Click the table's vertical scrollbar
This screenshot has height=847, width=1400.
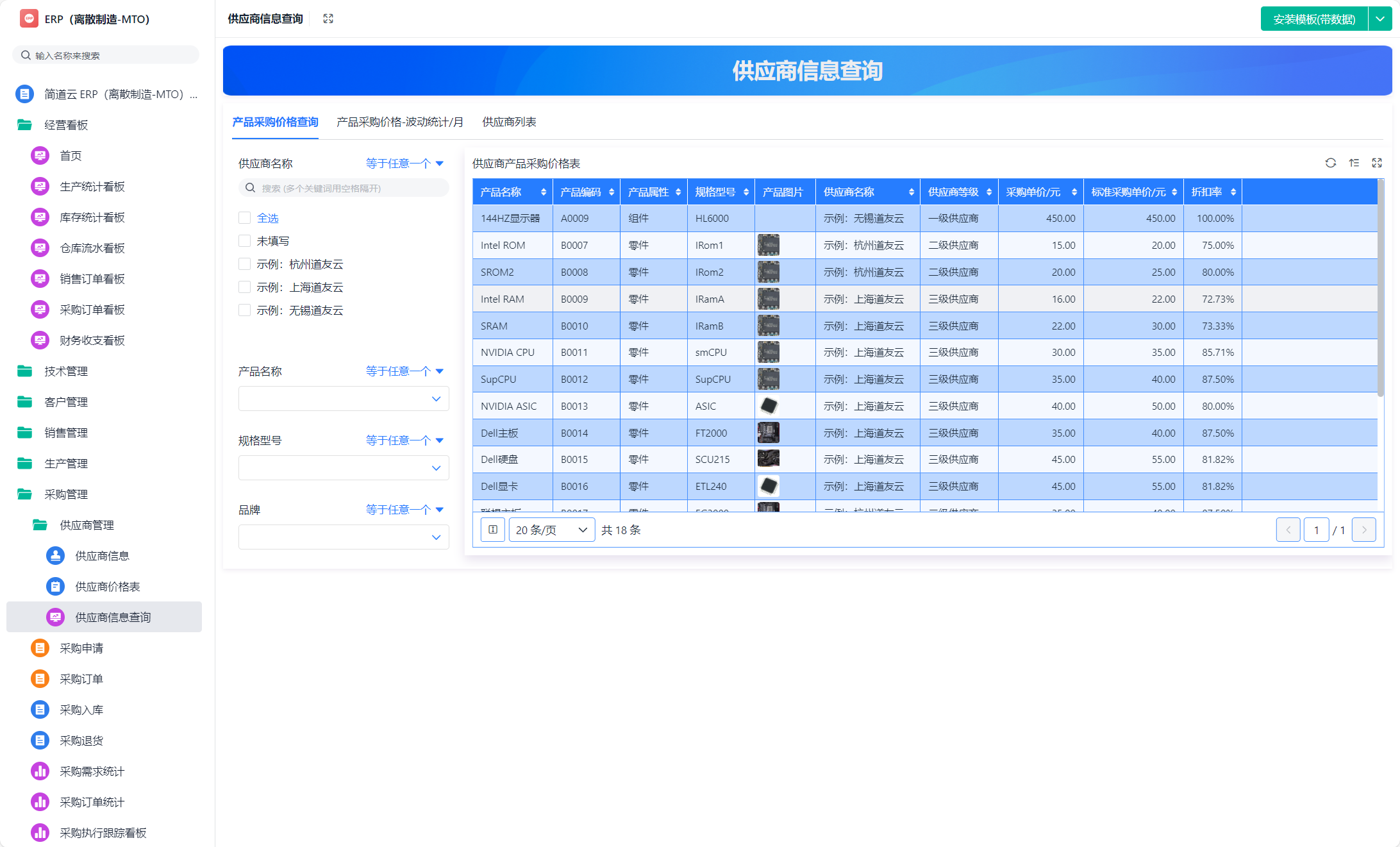point(1380,289)
